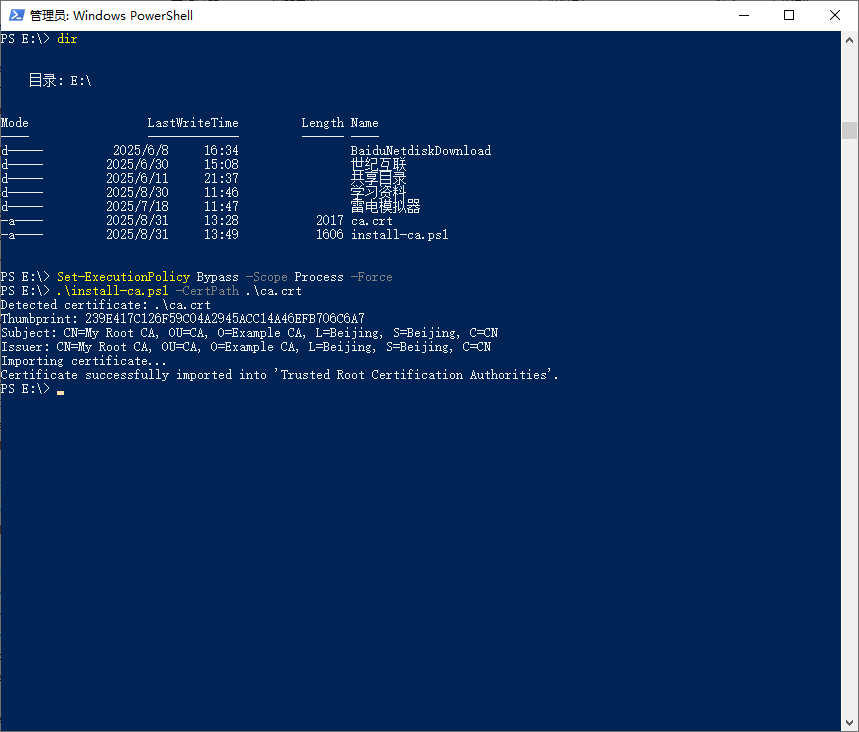Screen dimensions: 859x732
Task: Click the 'BaiduNetdiskDownload' folder name in the listing
Action: (420, 151)
